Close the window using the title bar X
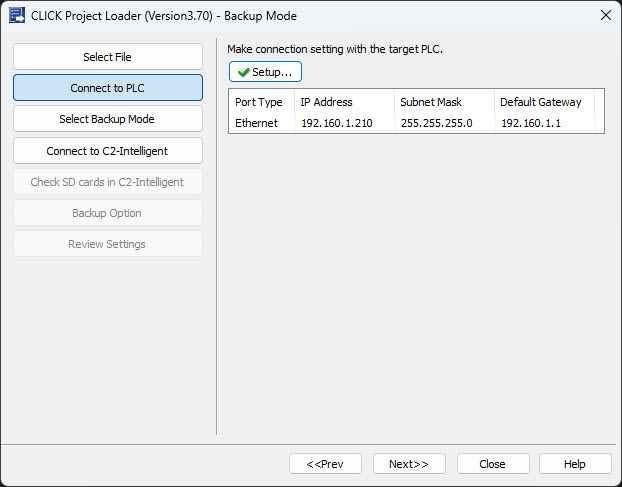This screenshot has height=487, width=622. pyautogui.click(x=605, y=15)
